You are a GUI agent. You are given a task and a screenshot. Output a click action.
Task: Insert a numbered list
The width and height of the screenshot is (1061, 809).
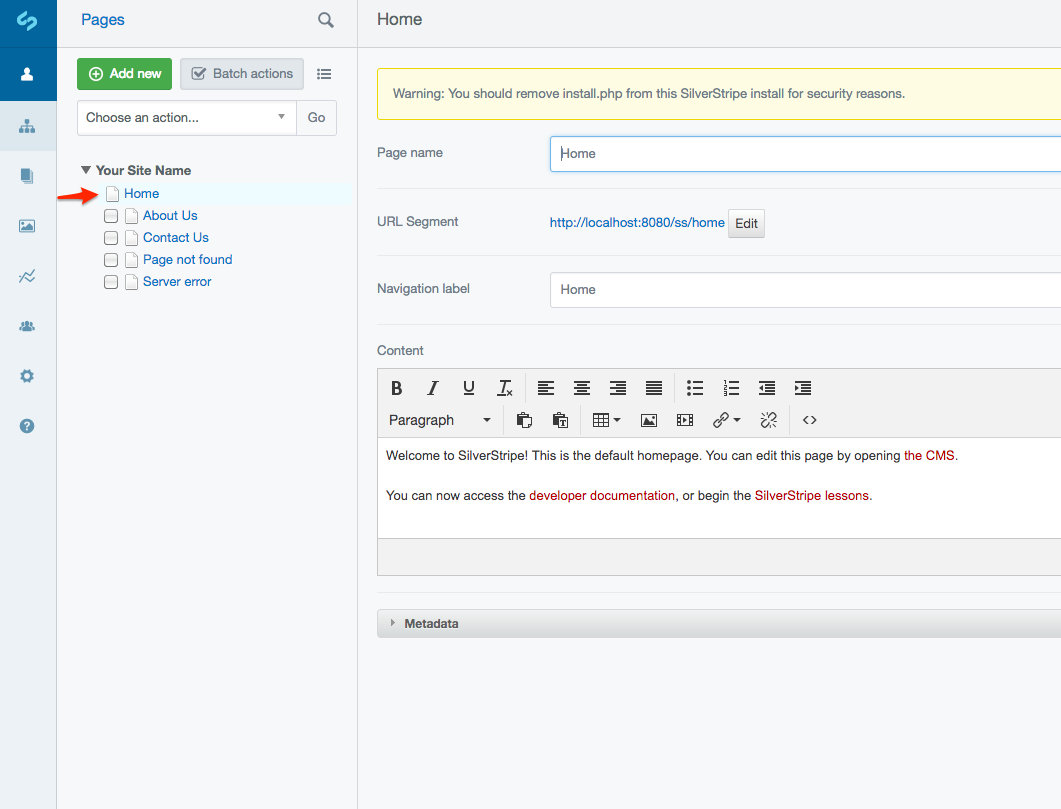(x=731, y=388)
